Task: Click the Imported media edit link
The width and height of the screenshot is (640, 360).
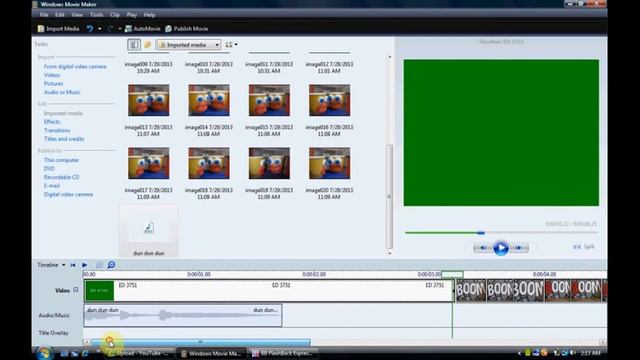Action: pos(63,113)
